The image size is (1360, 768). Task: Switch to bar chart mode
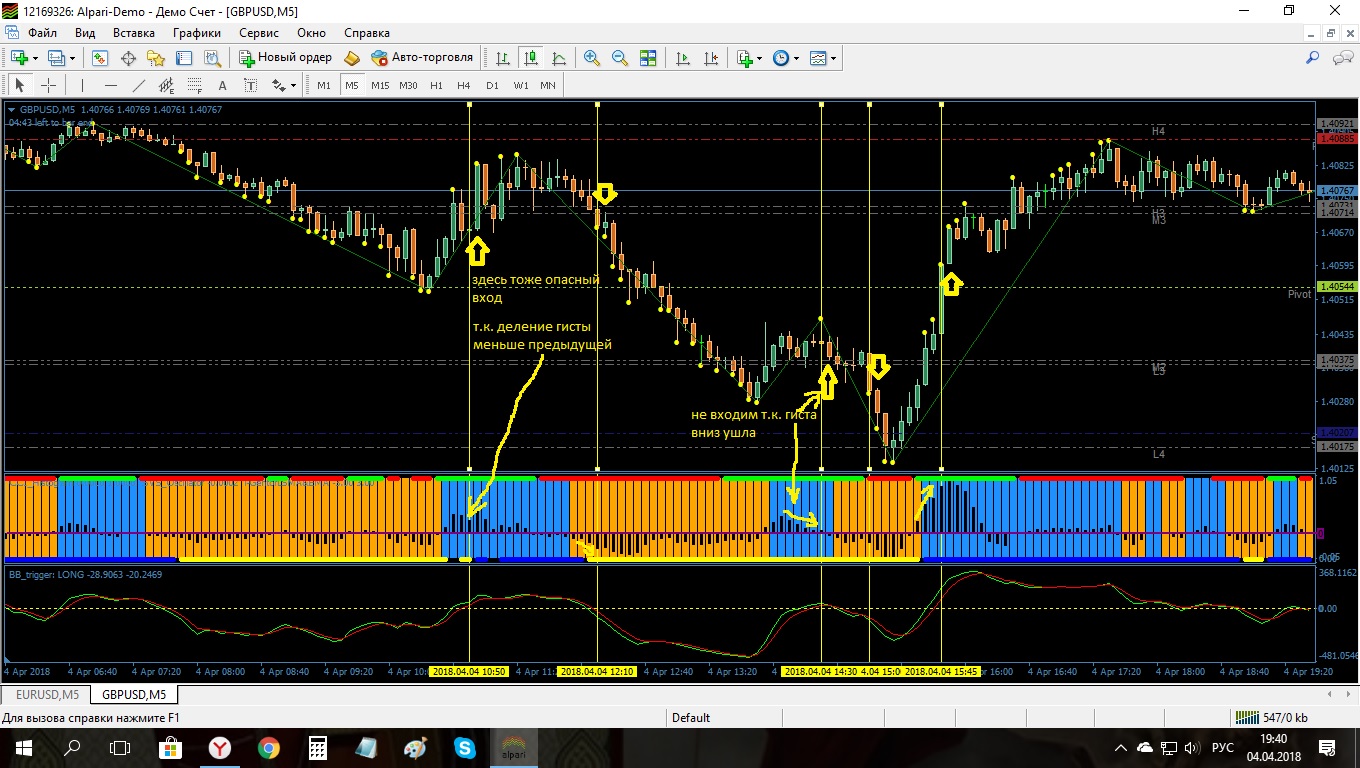pyautogui.click(x=503, y=58)
